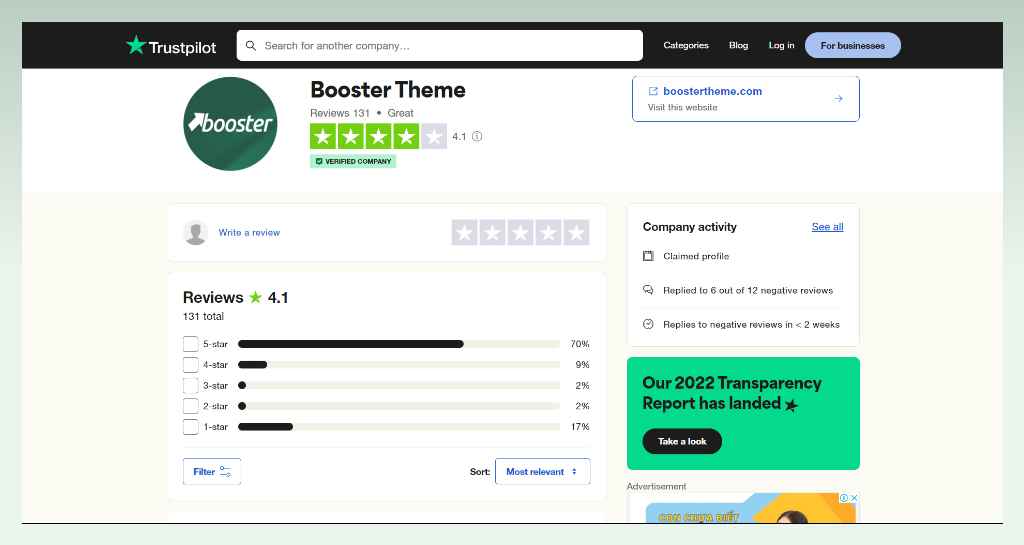
Task: Click the arrow in the visit website card
Action: pyautogui.click(x=838, y=99)
